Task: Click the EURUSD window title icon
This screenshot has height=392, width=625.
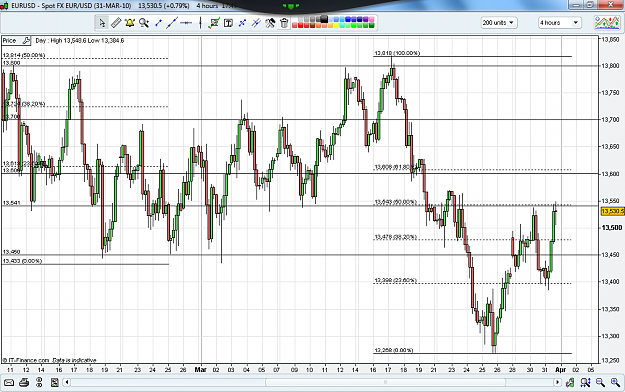Action: (x=4, y=6)
